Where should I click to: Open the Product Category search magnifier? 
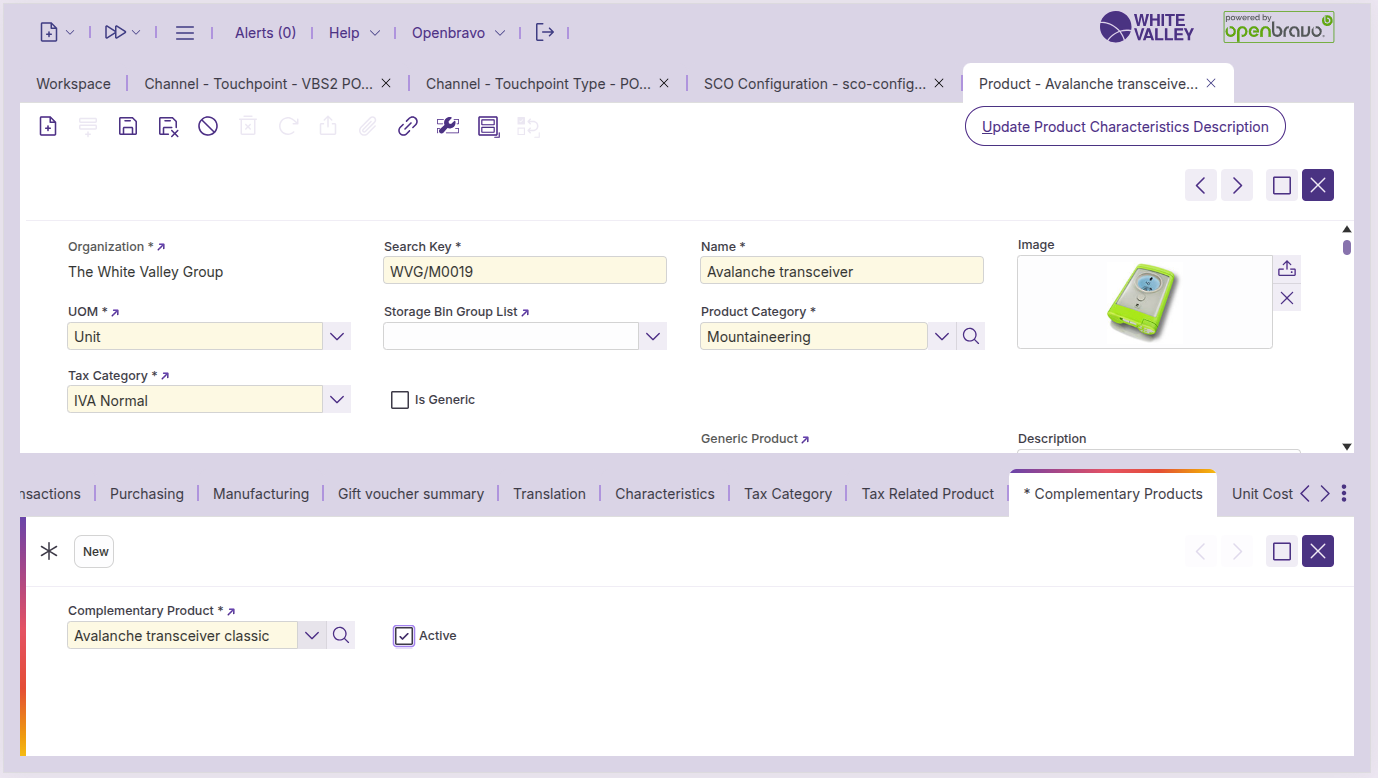(x=970, y=337)
